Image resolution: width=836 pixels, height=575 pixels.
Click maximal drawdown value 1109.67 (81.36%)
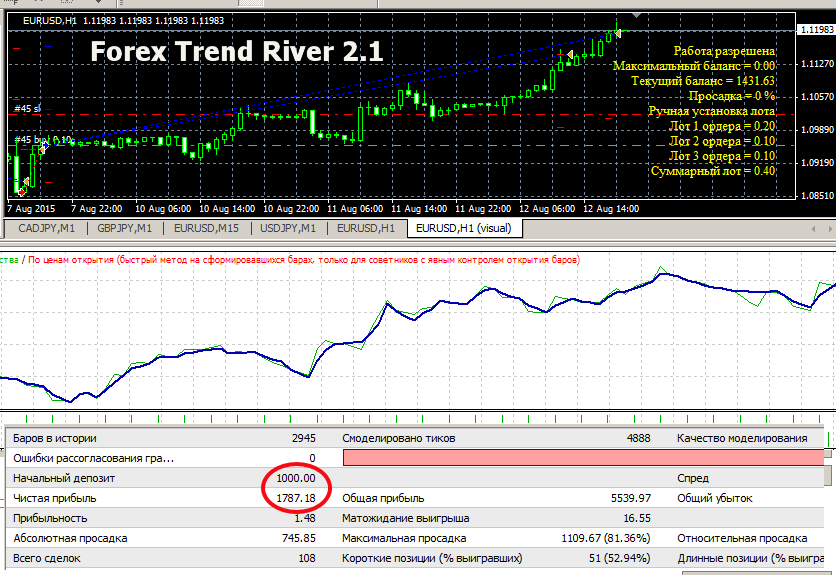coord(606,538)
